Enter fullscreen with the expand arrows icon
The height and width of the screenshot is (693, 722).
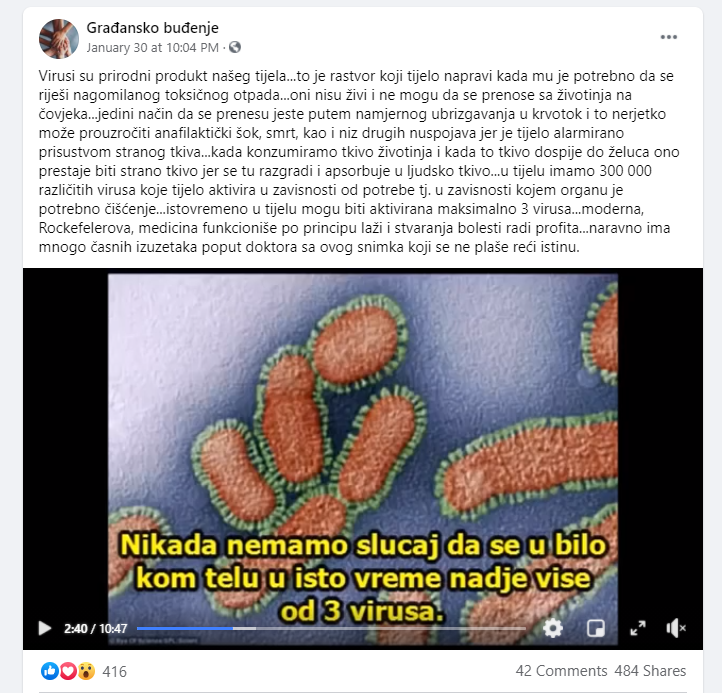point(638,628)
